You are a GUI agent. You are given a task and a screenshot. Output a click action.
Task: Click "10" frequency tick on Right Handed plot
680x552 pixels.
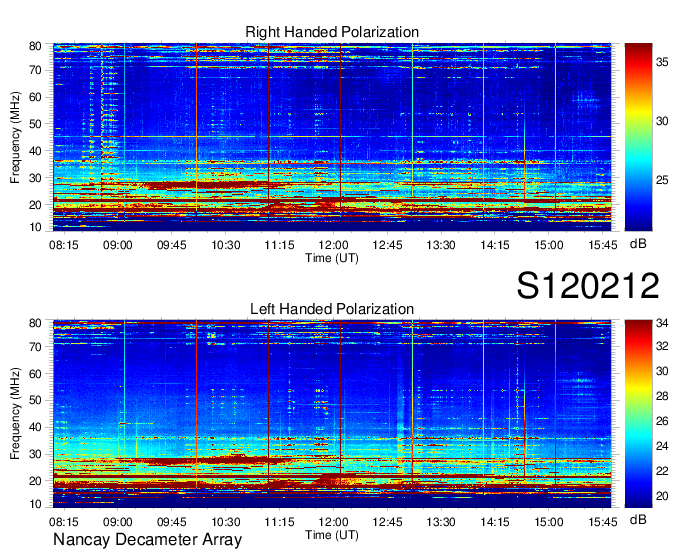click(x=35, y=227)
